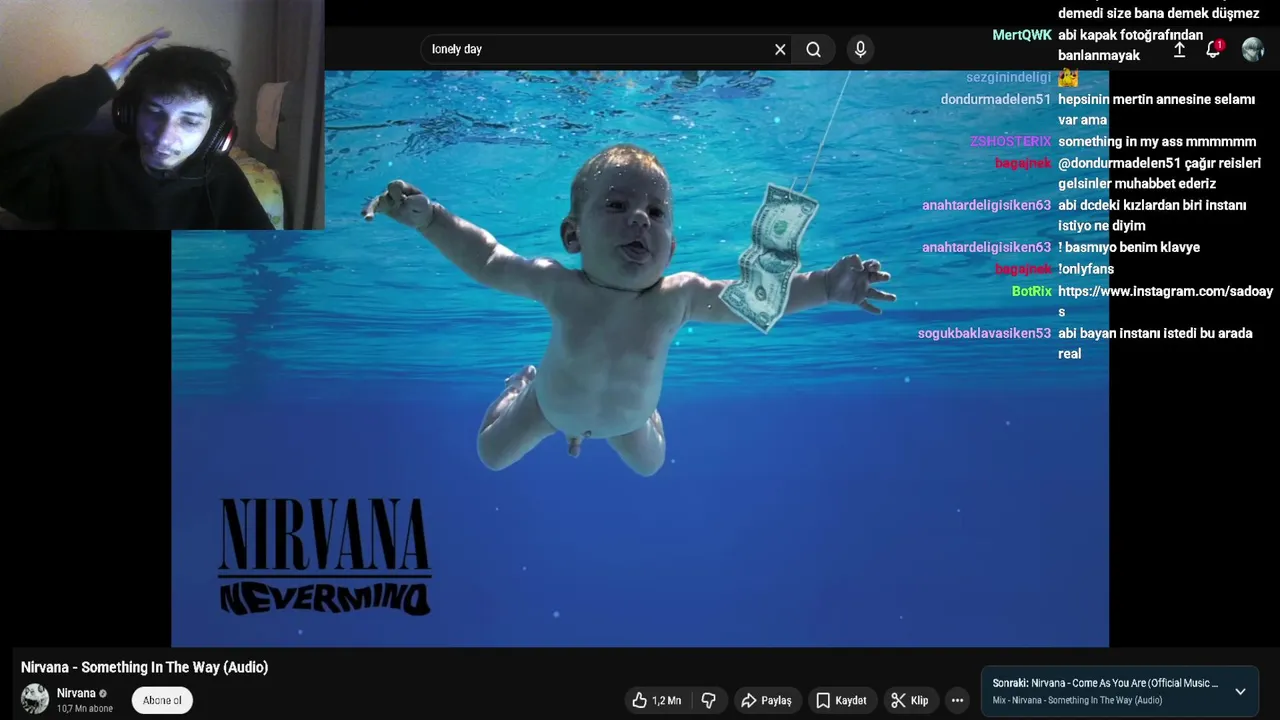Start voice search with the microphone icon

click(x=860, y=49)
